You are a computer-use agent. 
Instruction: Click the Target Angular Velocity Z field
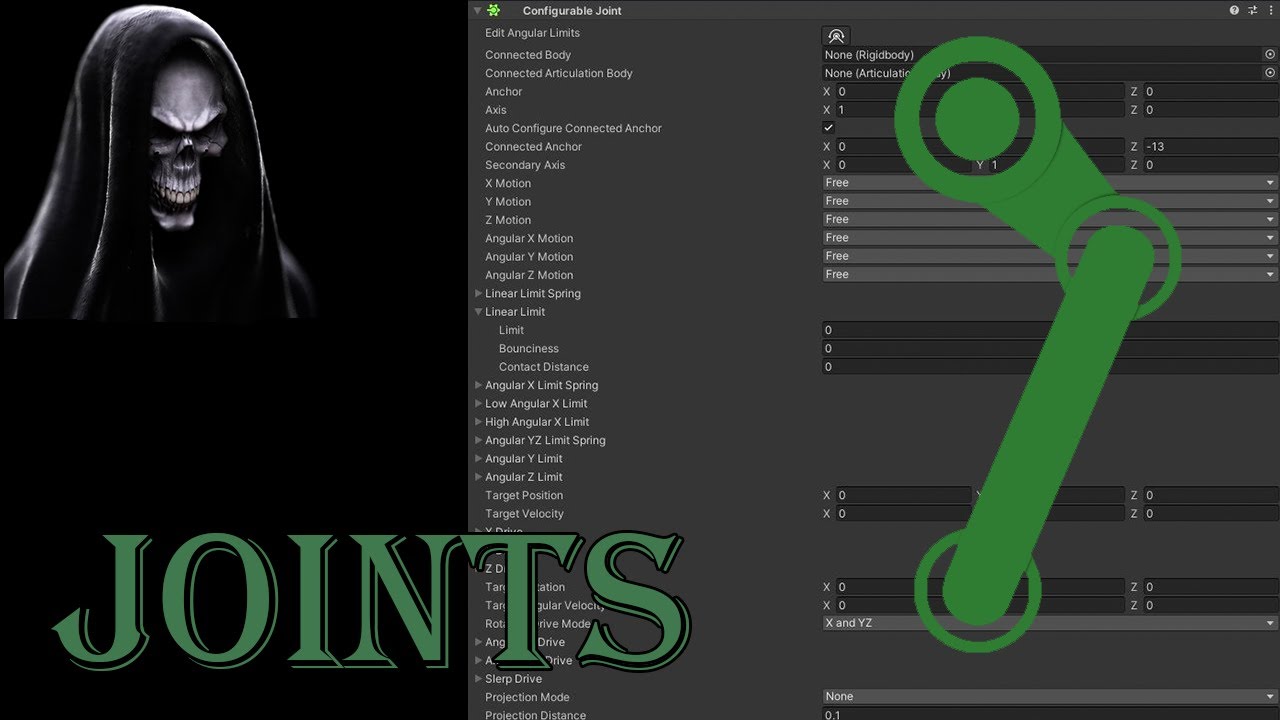tap(1210, 605)
